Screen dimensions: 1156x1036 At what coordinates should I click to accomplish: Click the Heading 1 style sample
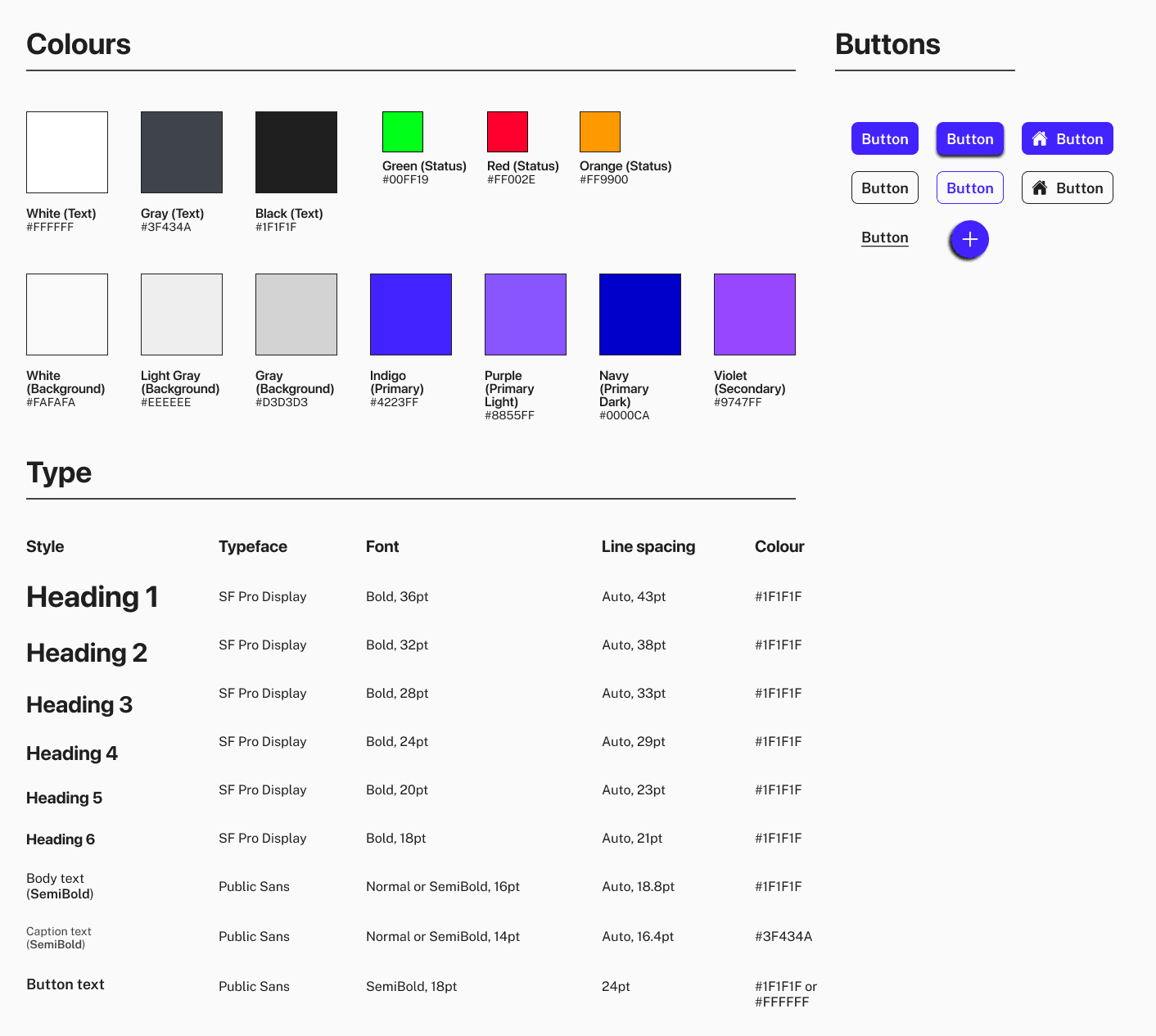tap(92, 597)
